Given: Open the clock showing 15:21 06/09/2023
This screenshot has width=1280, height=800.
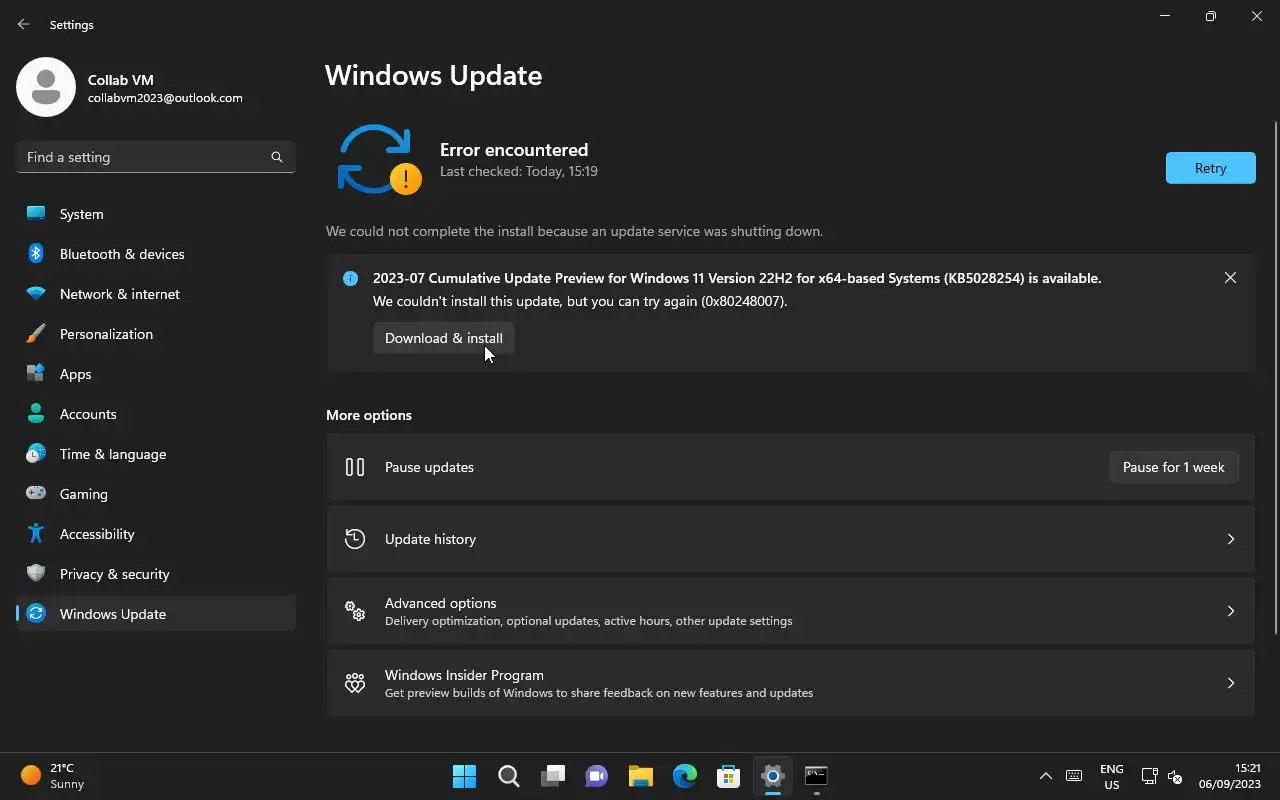Looking at the screenshot, I should coord(1230,776).
